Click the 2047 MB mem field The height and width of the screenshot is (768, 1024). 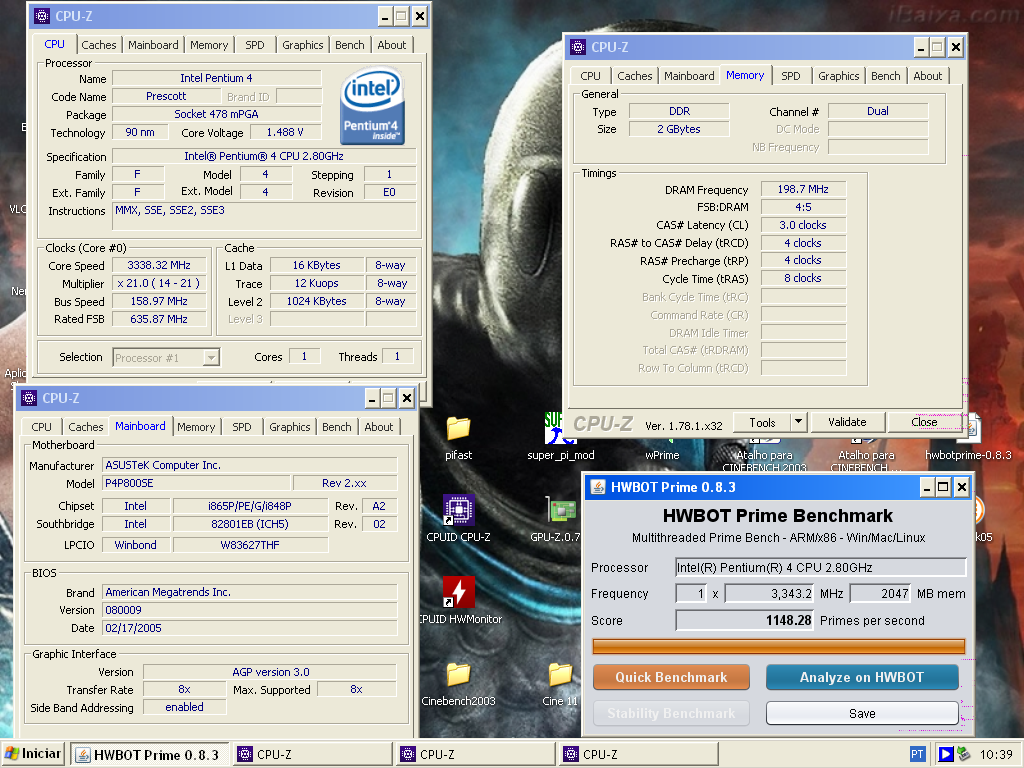(880, 594)
